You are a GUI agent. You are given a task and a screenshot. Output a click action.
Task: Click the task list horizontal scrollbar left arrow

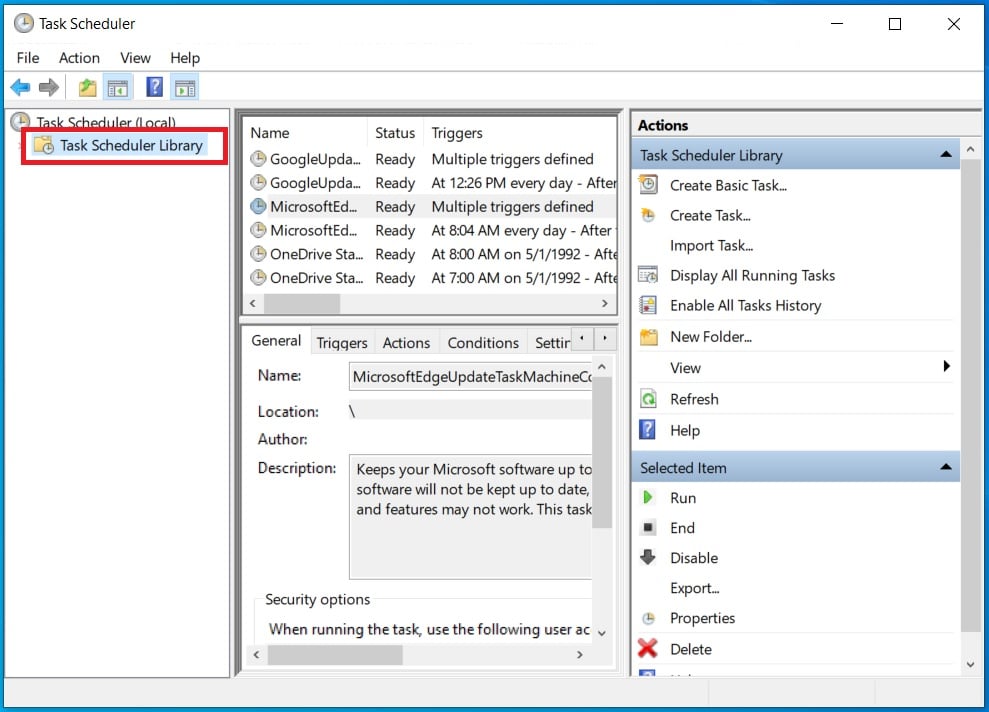click(253, 303)
